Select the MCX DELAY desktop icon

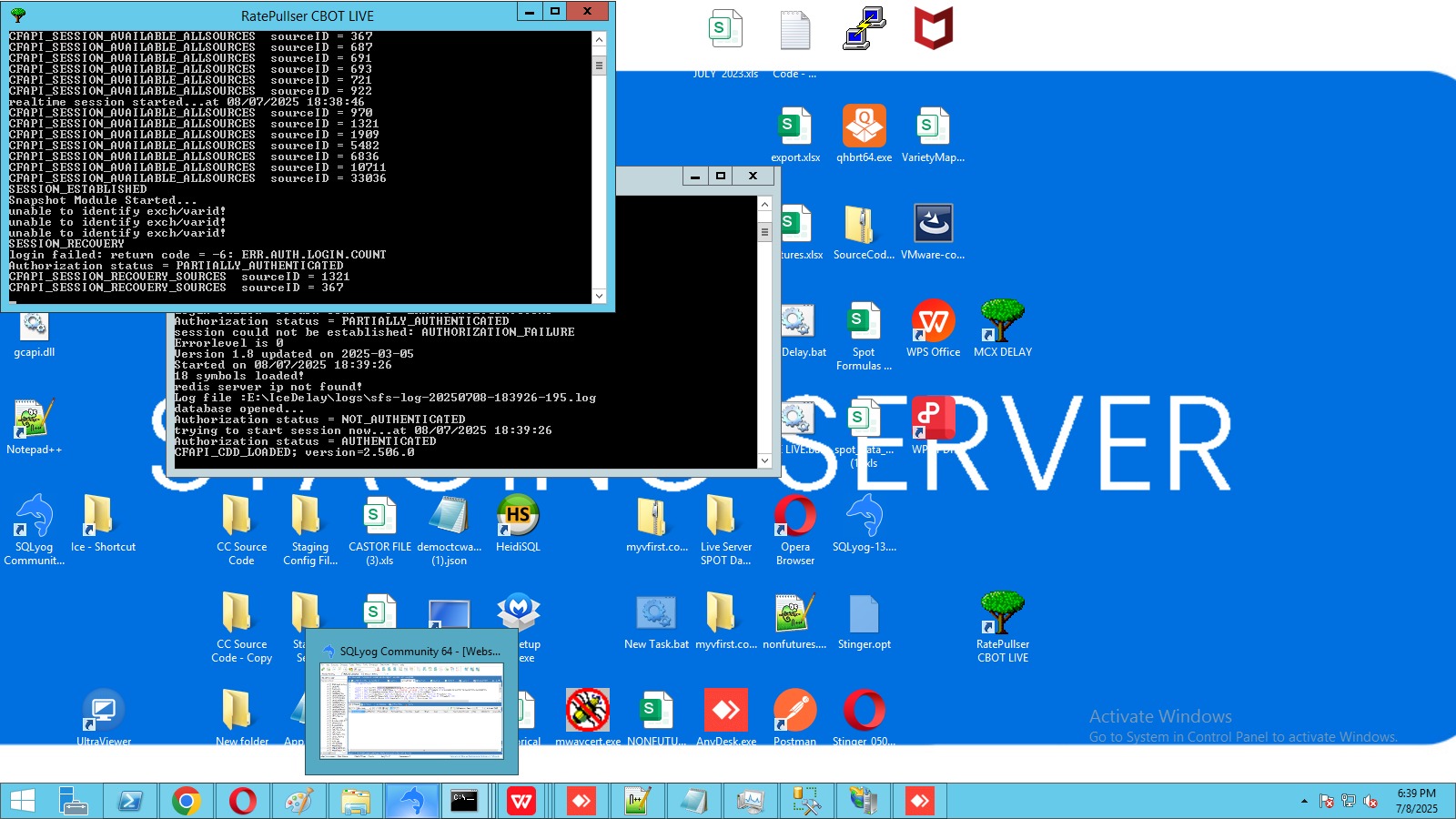tap(1003, 322)
